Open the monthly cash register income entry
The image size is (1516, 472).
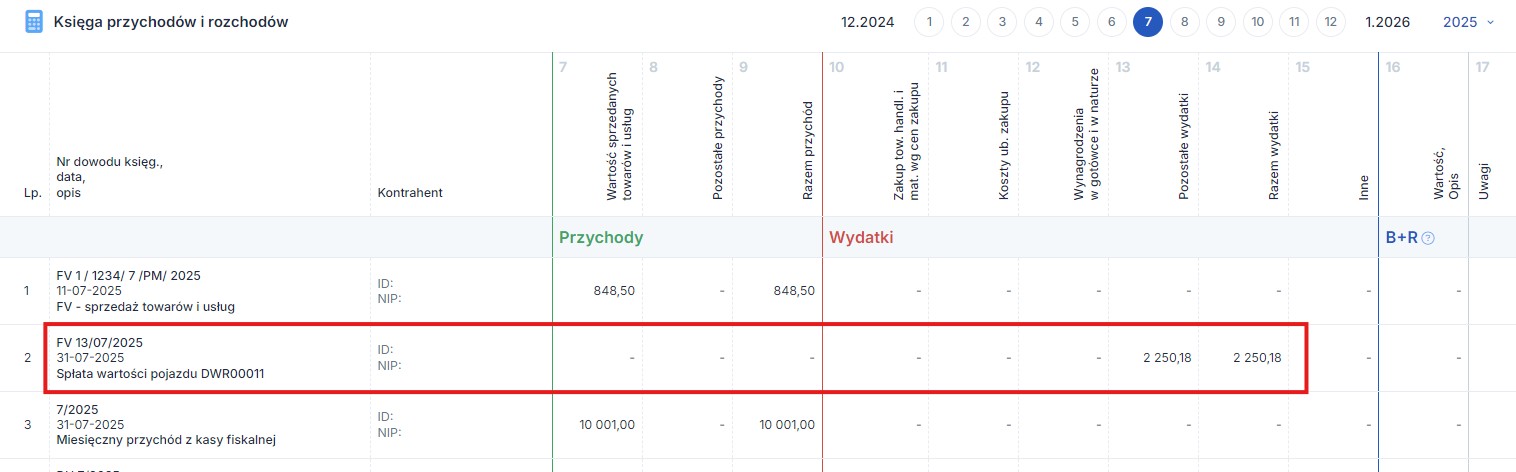point(165,439)
